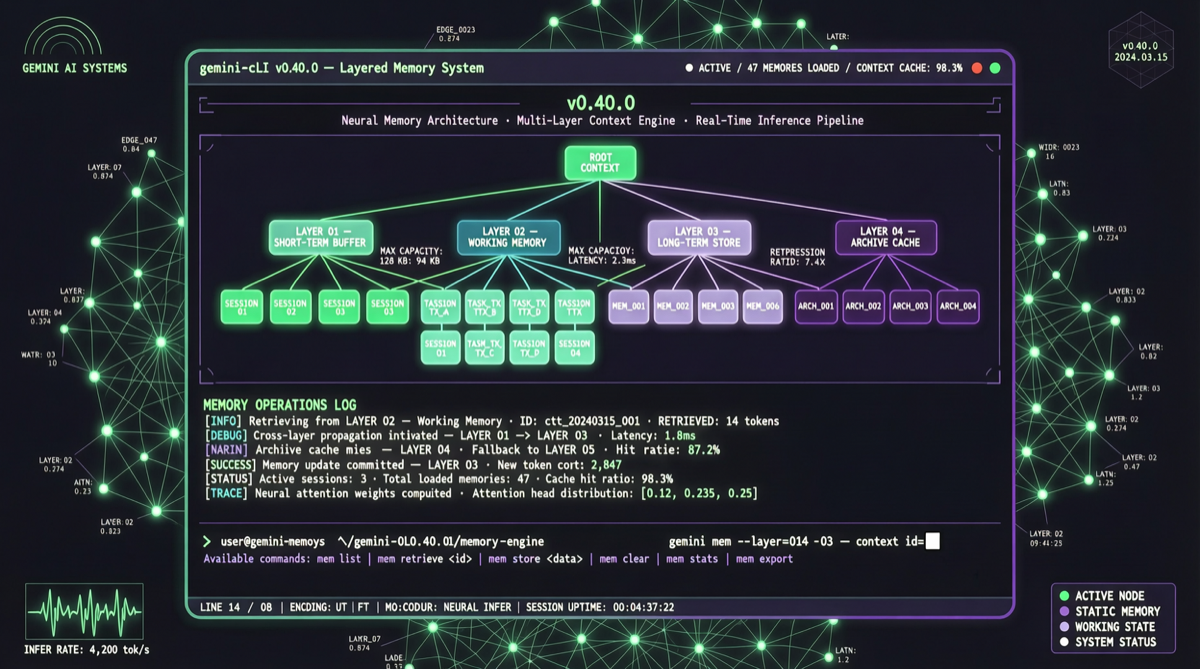1200x669 pixels.
Task: Open the MEM_003 memory node
Action: pyautogui.click(x=718, y=307)
